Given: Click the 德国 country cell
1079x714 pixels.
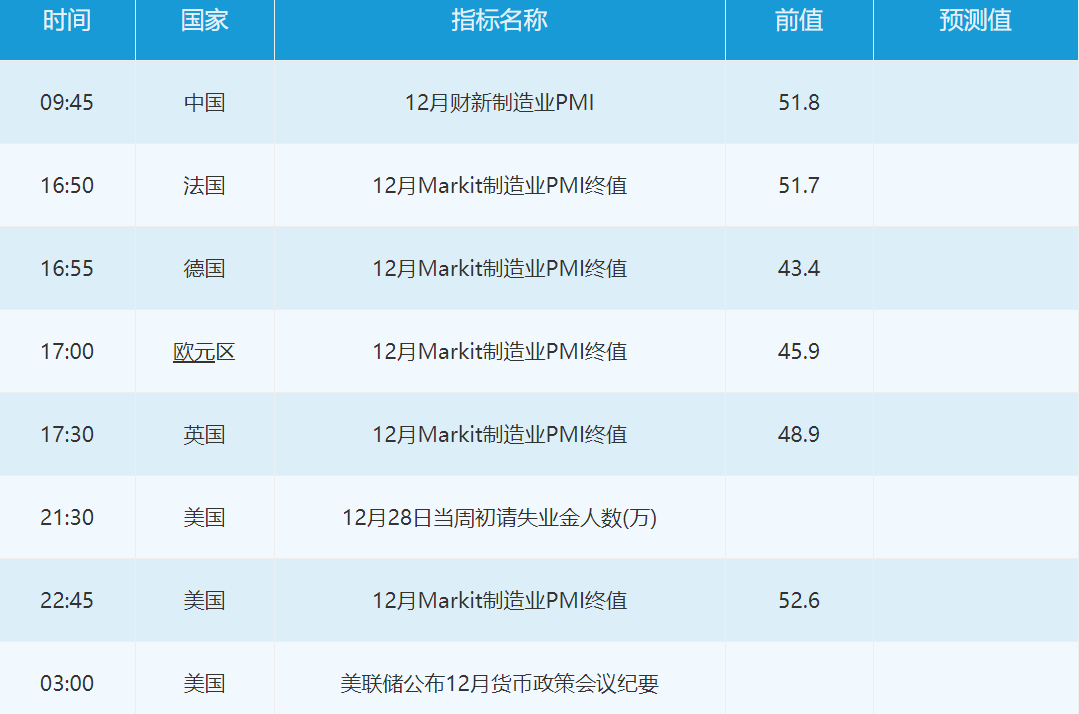Looking at the screenshot, I should [204, 268].
